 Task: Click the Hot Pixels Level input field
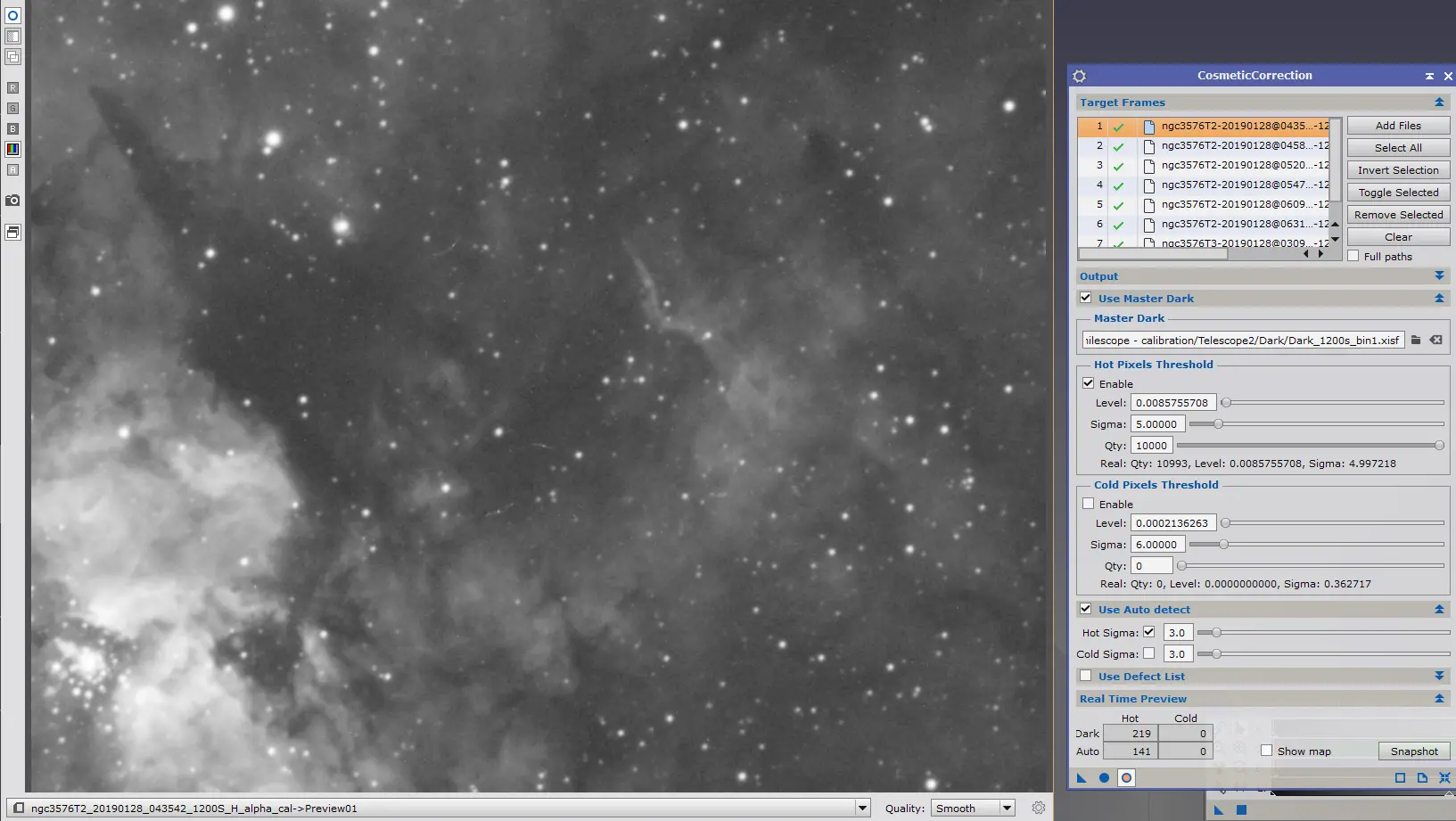coord(1173,403)
